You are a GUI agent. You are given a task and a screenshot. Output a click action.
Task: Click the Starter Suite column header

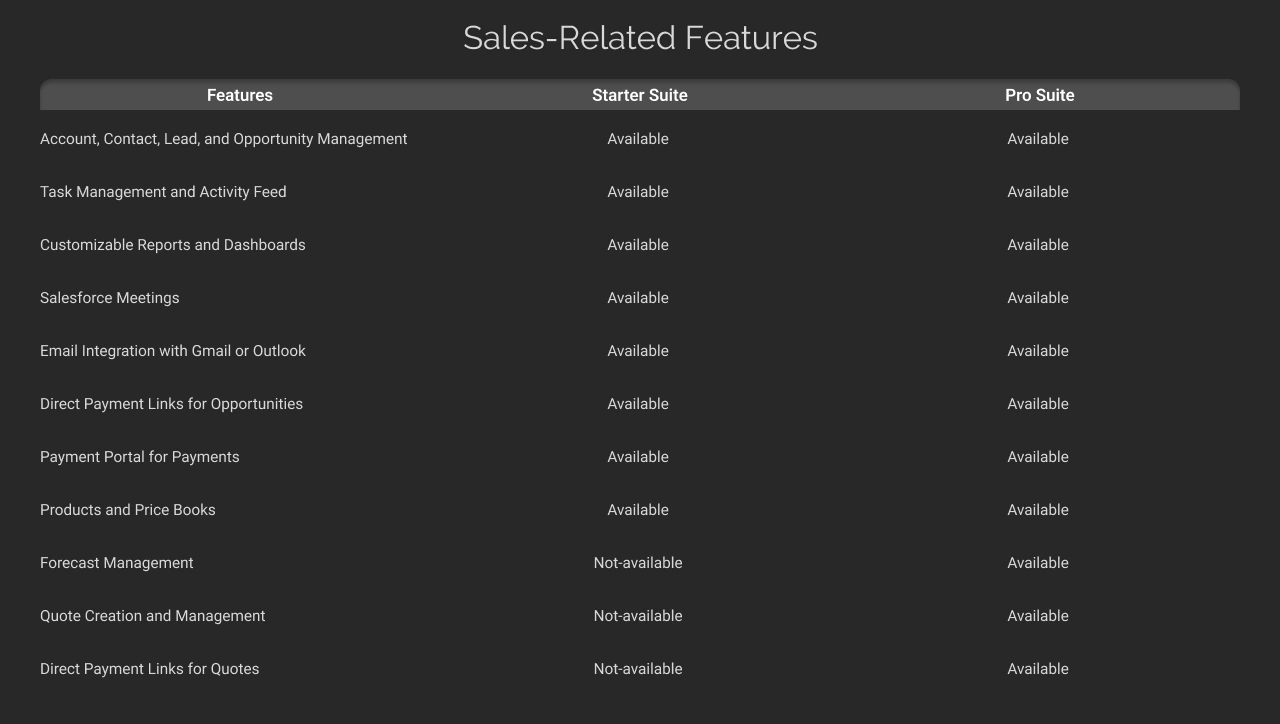pos(639,95)
